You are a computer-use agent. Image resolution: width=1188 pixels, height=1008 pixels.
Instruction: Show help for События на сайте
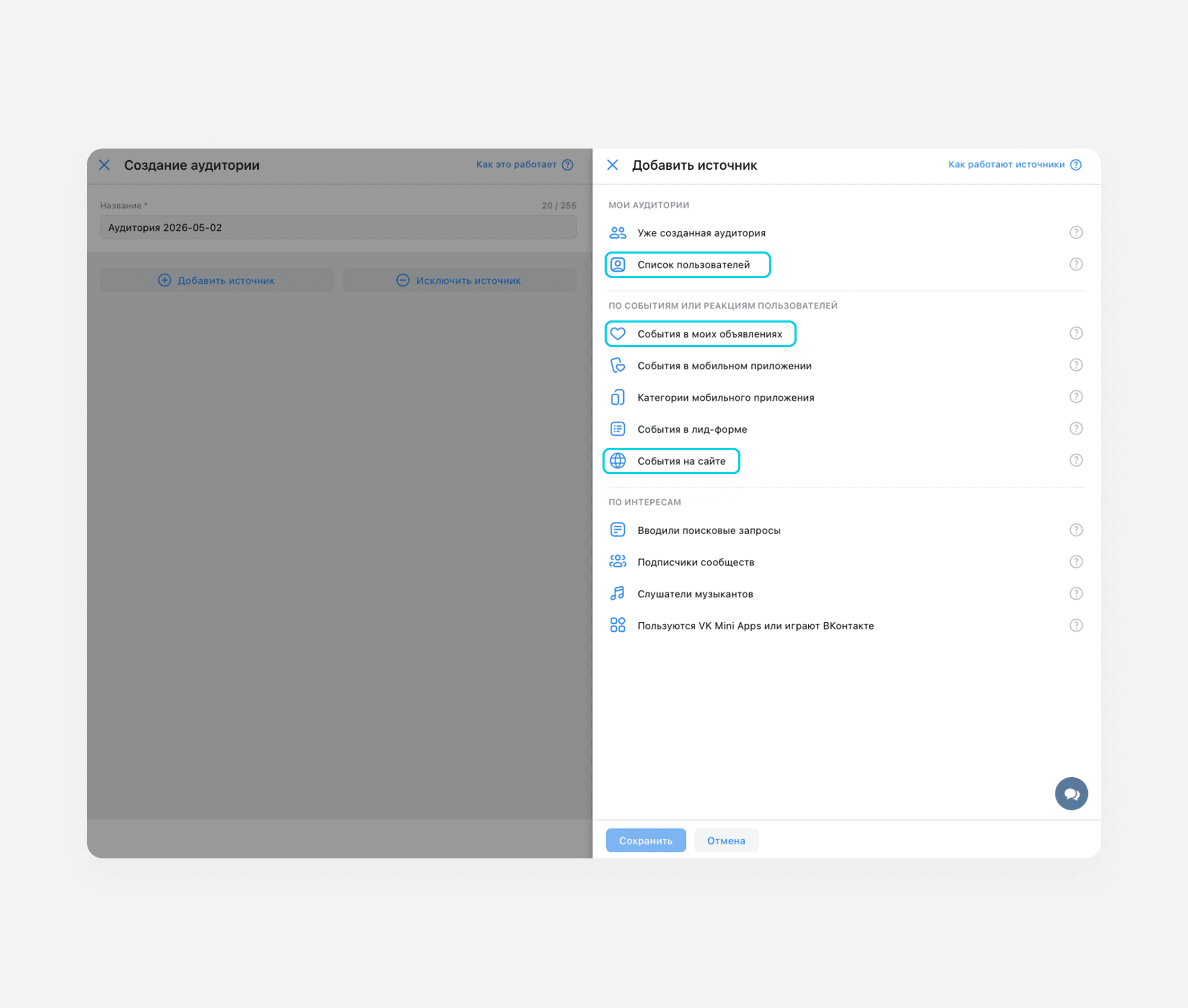point(1076,460)
